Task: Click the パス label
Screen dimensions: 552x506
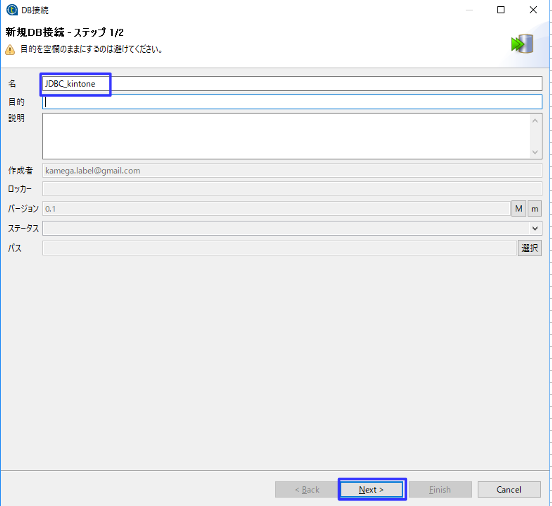Action: coord(15,248)
